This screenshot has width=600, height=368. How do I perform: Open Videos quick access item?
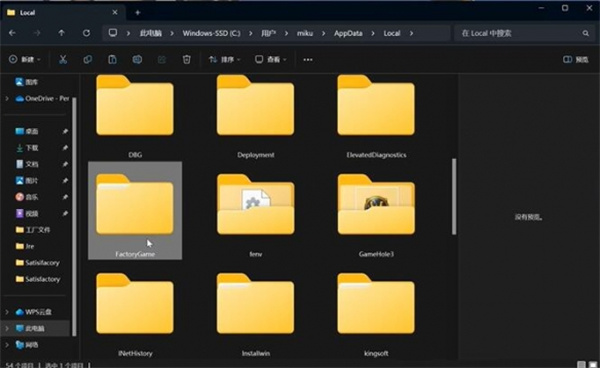(27, 213)
